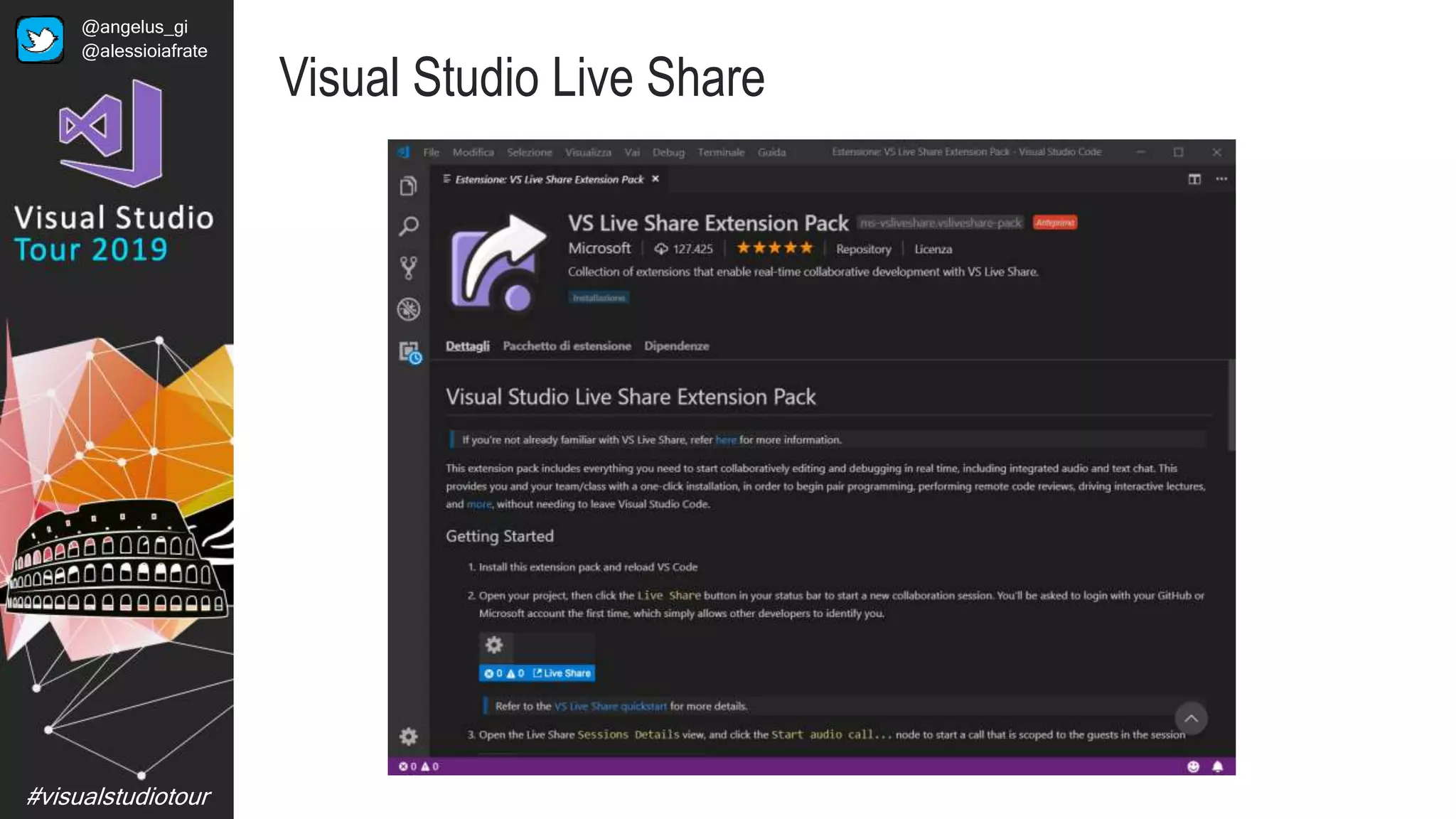
Task: Open the Guida menu
Action: tap(771, 152)
